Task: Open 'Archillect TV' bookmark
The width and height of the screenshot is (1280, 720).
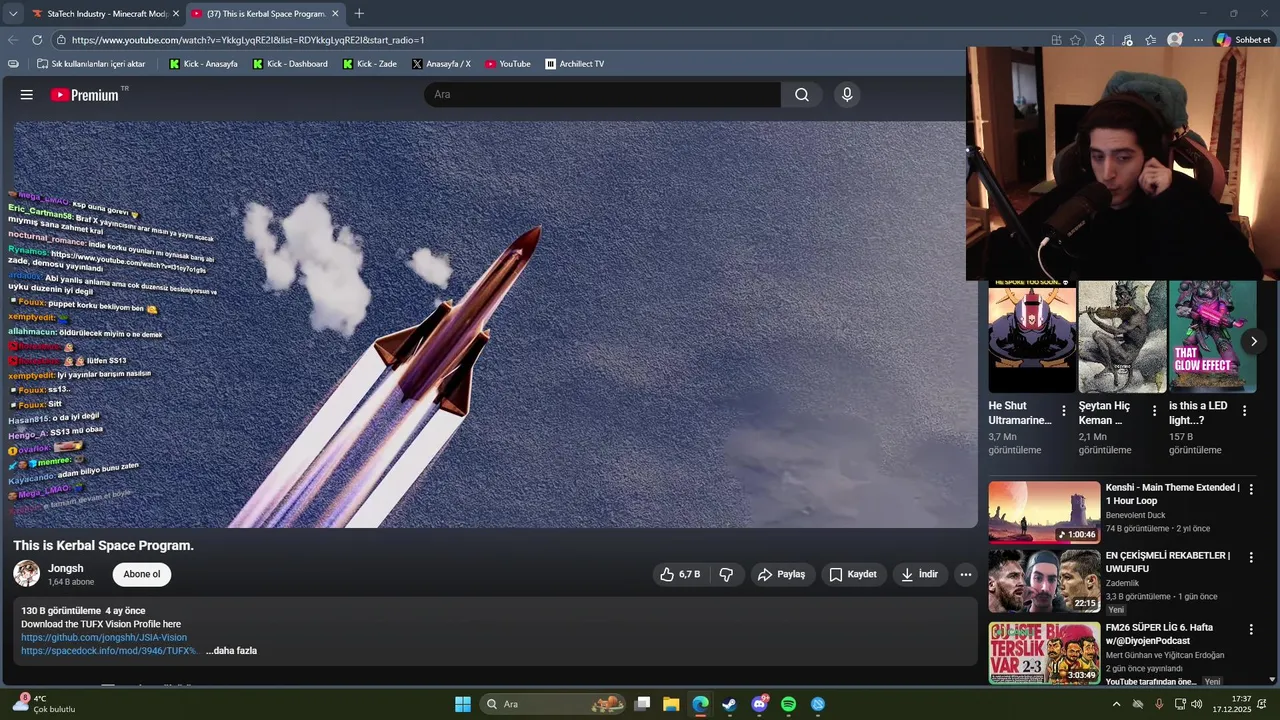Action: pyautogui.click(x=574, y=64)
